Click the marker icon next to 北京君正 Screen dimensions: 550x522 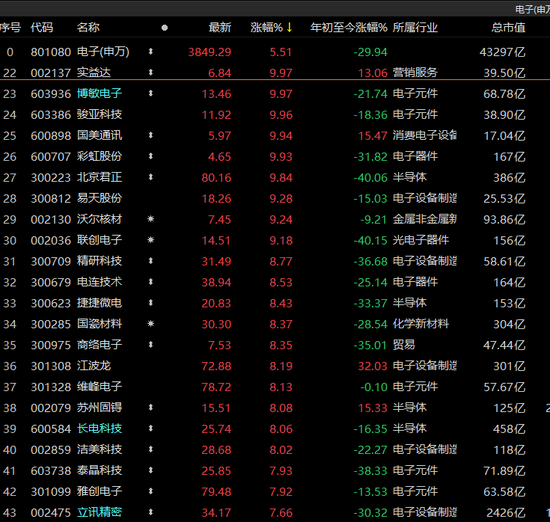(x=150, y=178)
